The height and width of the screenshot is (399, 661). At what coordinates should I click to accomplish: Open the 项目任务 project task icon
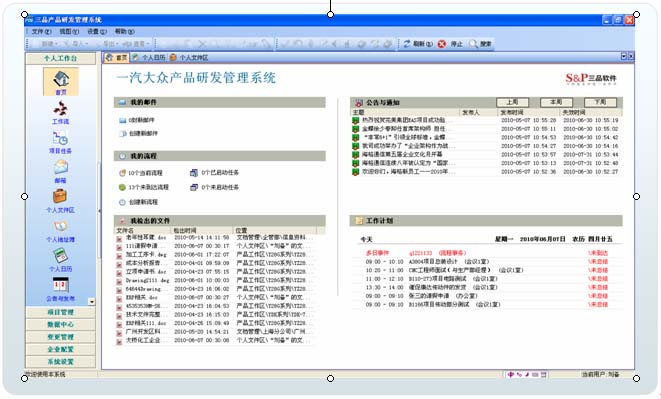point(60,138)
